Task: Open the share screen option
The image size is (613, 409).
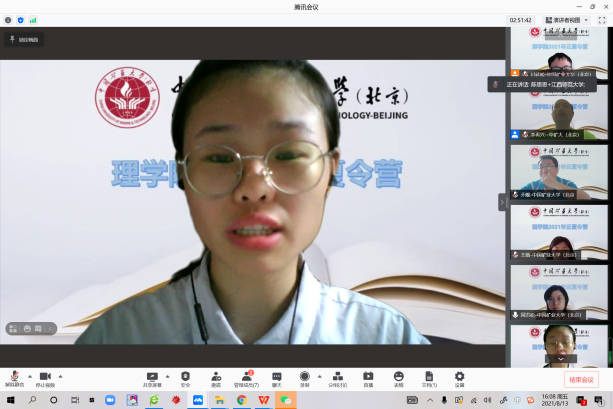Action: point(153,377)
